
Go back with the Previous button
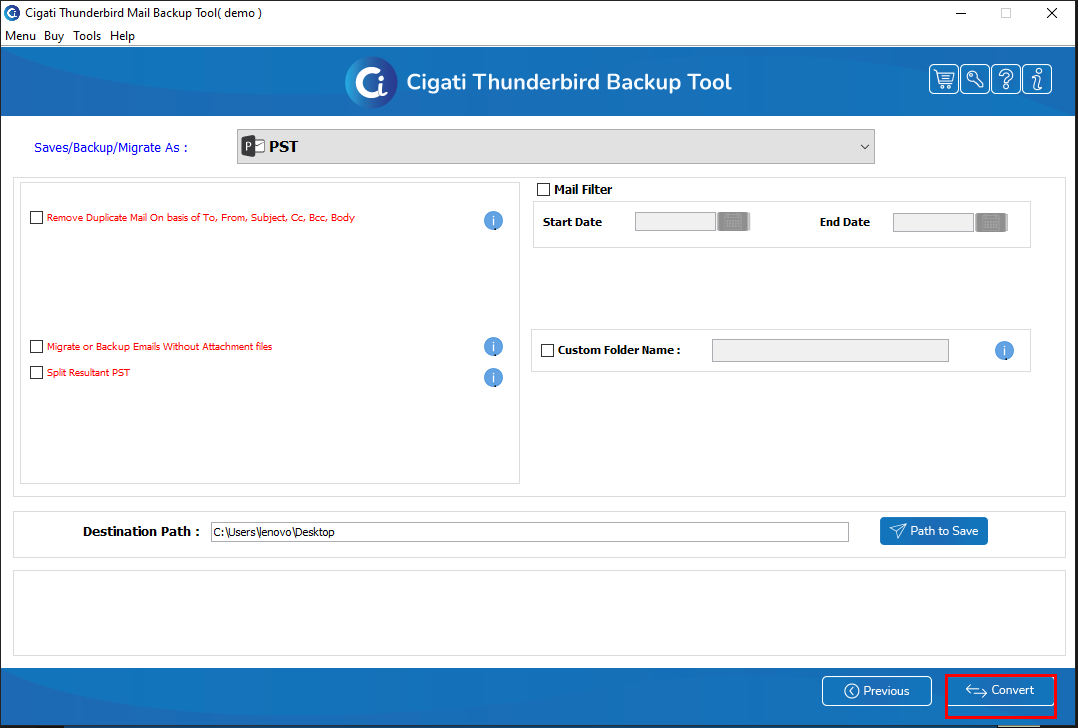(877, 691)
